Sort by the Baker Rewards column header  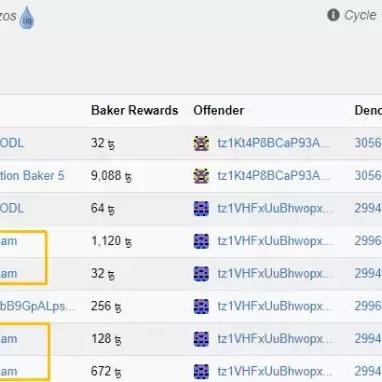(x=135, y=110)
